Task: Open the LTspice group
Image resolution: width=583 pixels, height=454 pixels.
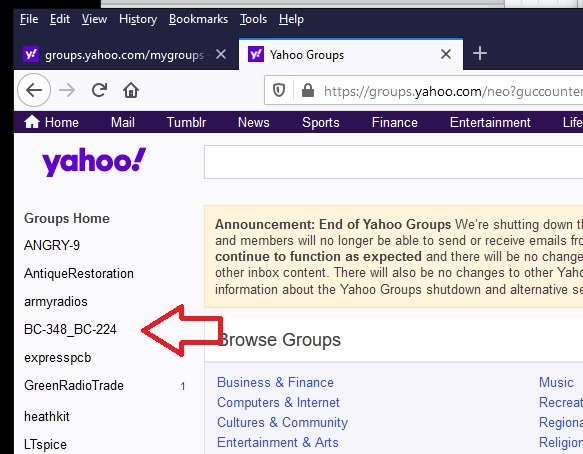Action: (45, 444)
